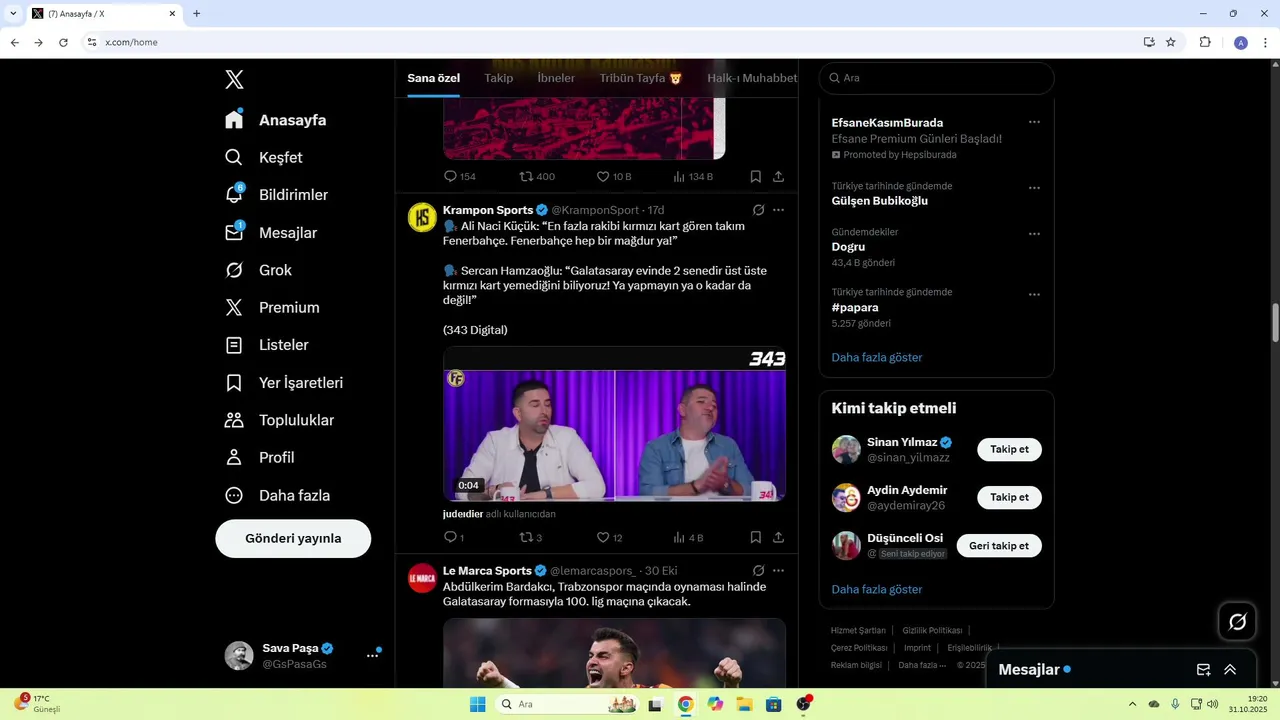This screenshot has height=720, width=1280.
Task: Click the Yer İşaretleri bookmark icon
Action: (x=234, y=383)
